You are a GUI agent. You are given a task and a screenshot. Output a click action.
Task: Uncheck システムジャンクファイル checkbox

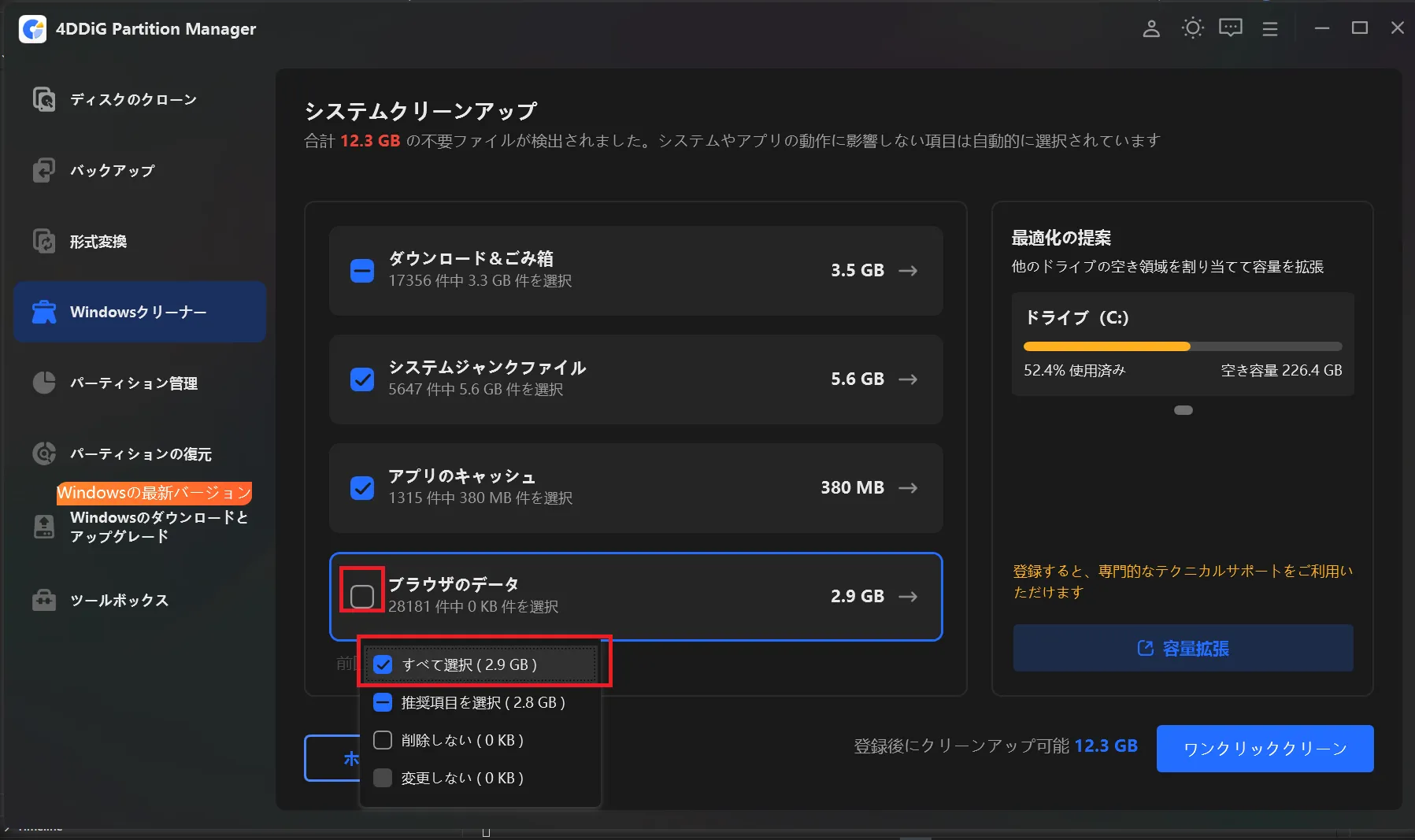point(362,379)
